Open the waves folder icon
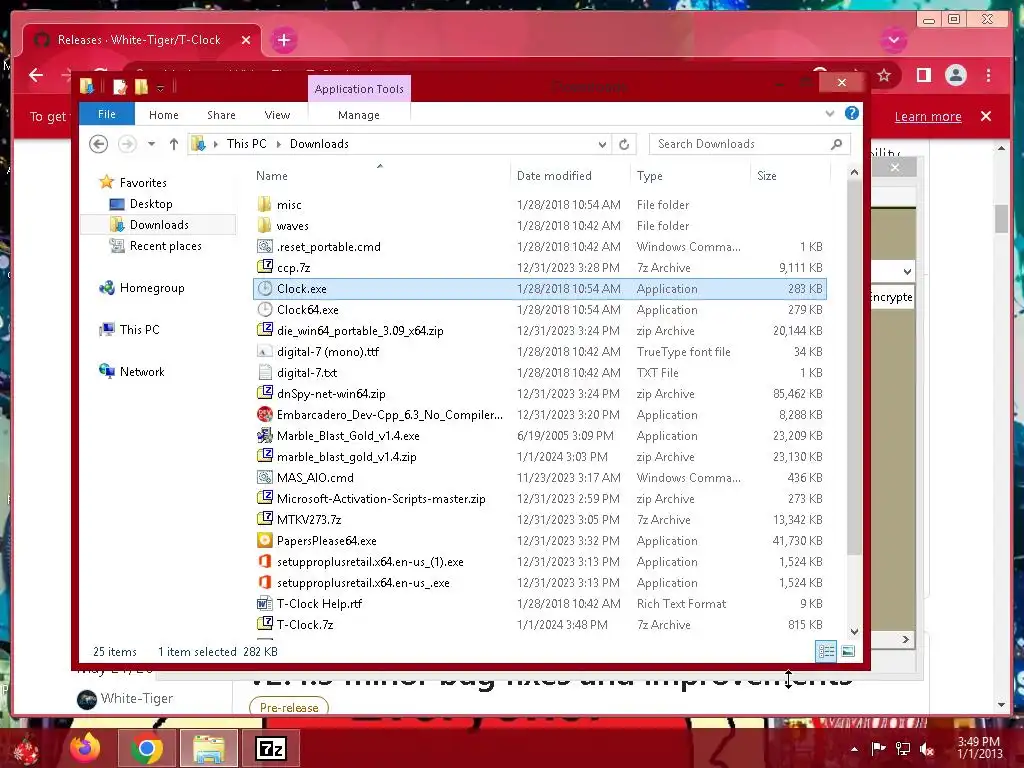The image size is (1024, 768). (x=264, y=225)
